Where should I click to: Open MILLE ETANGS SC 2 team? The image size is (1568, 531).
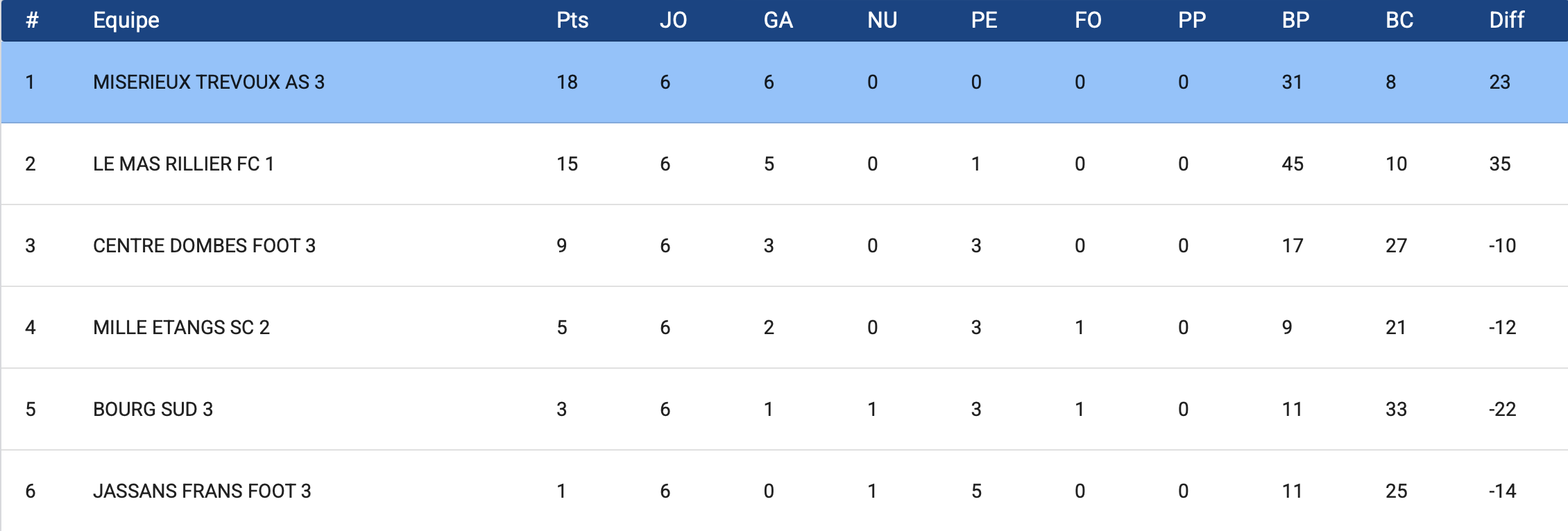coord(181,328)
